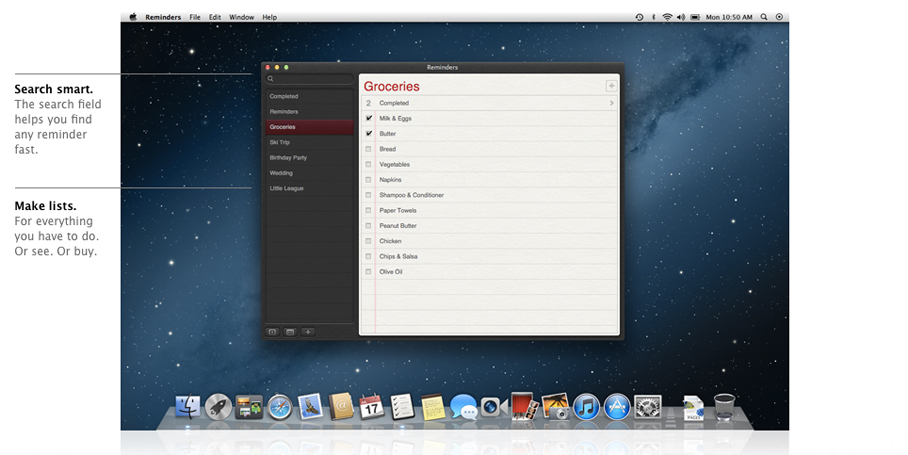Click the Groceries list title
This screenshot has width=908, height=455.
click(x=391, y=86)
